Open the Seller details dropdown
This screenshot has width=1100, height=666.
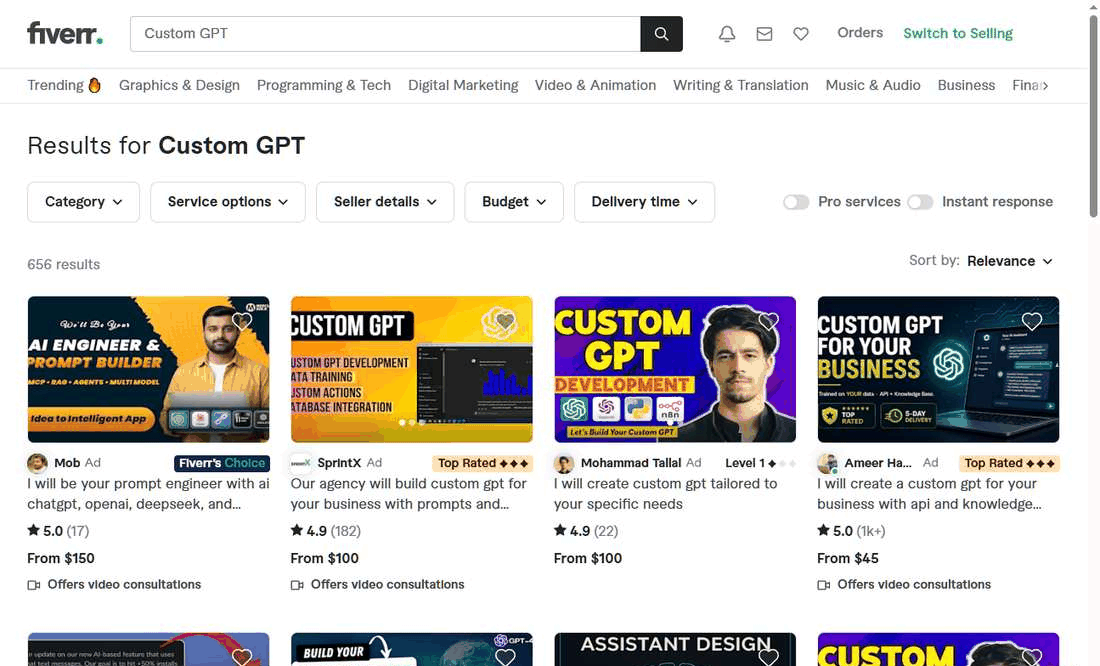coord(385,202)
